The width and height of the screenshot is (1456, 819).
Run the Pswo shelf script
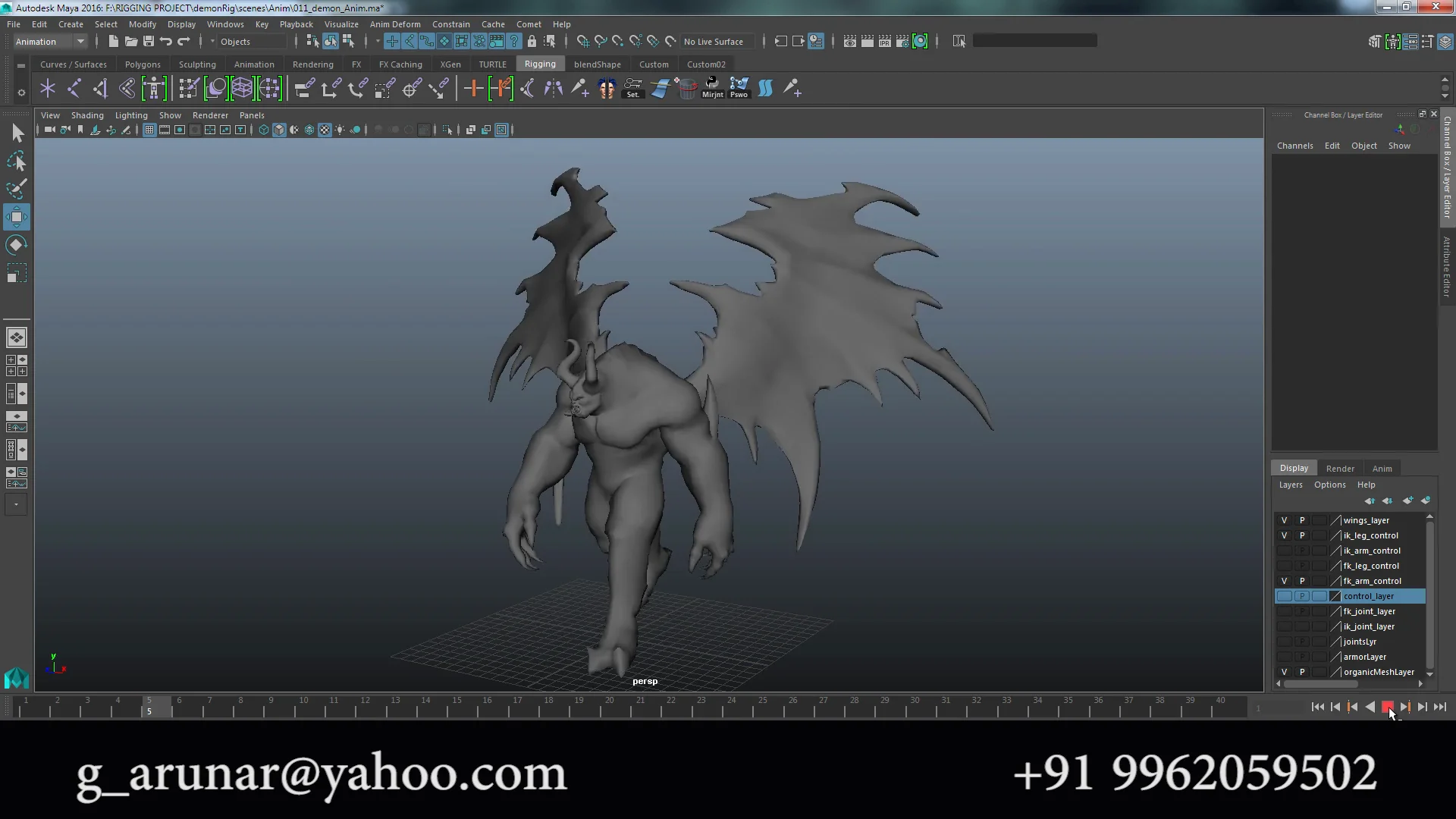pos(739,88)
